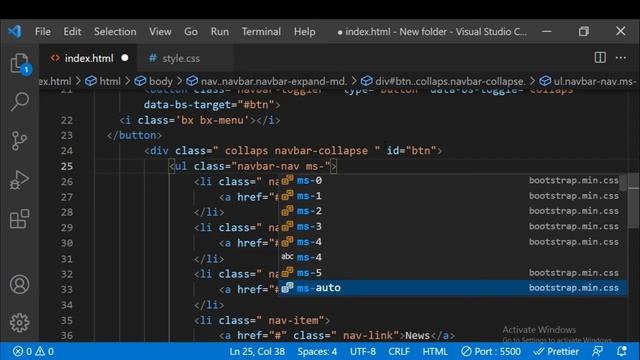Change the UTF-8 file encoding
Viewport: 640px width, 360px height.
[x=363, y=351]
